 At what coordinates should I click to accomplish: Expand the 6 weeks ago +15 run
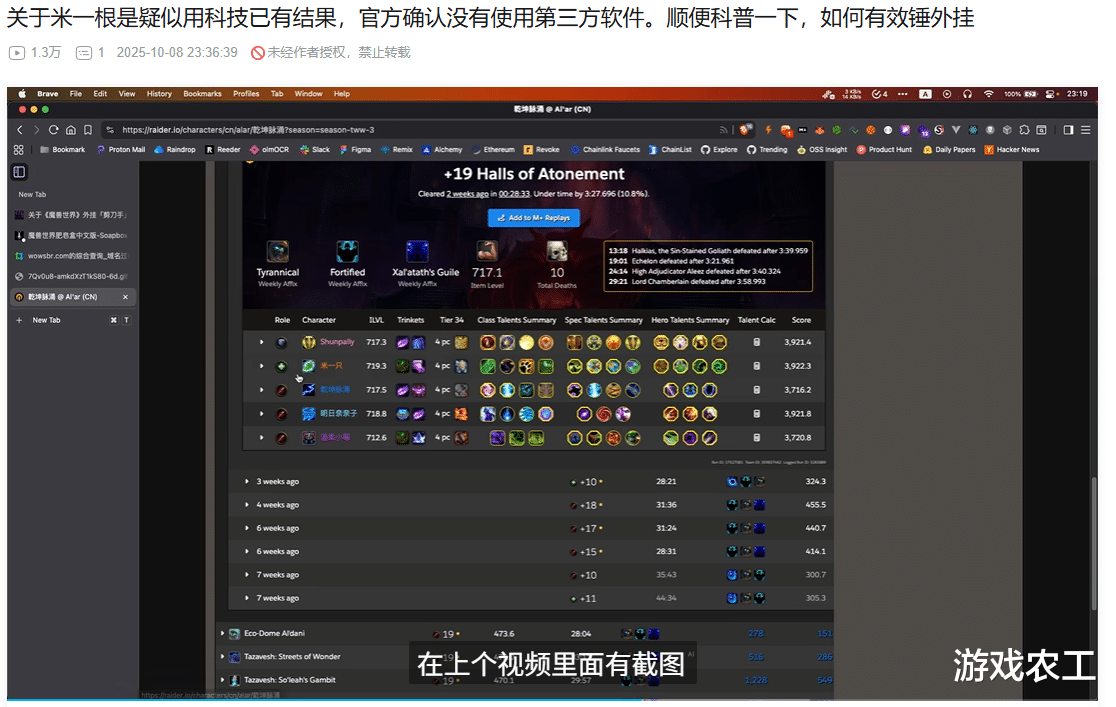tap(247, 551)
